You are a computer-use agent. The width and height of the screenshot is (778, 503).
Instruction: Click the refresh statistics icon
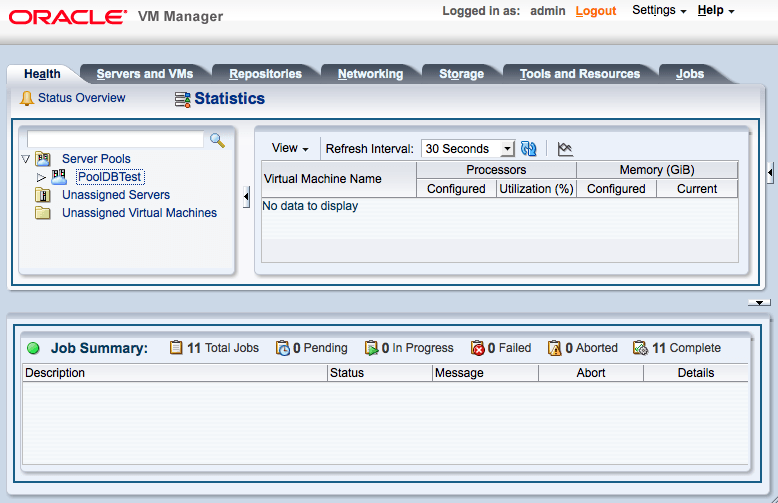click(x=529, y=148)
